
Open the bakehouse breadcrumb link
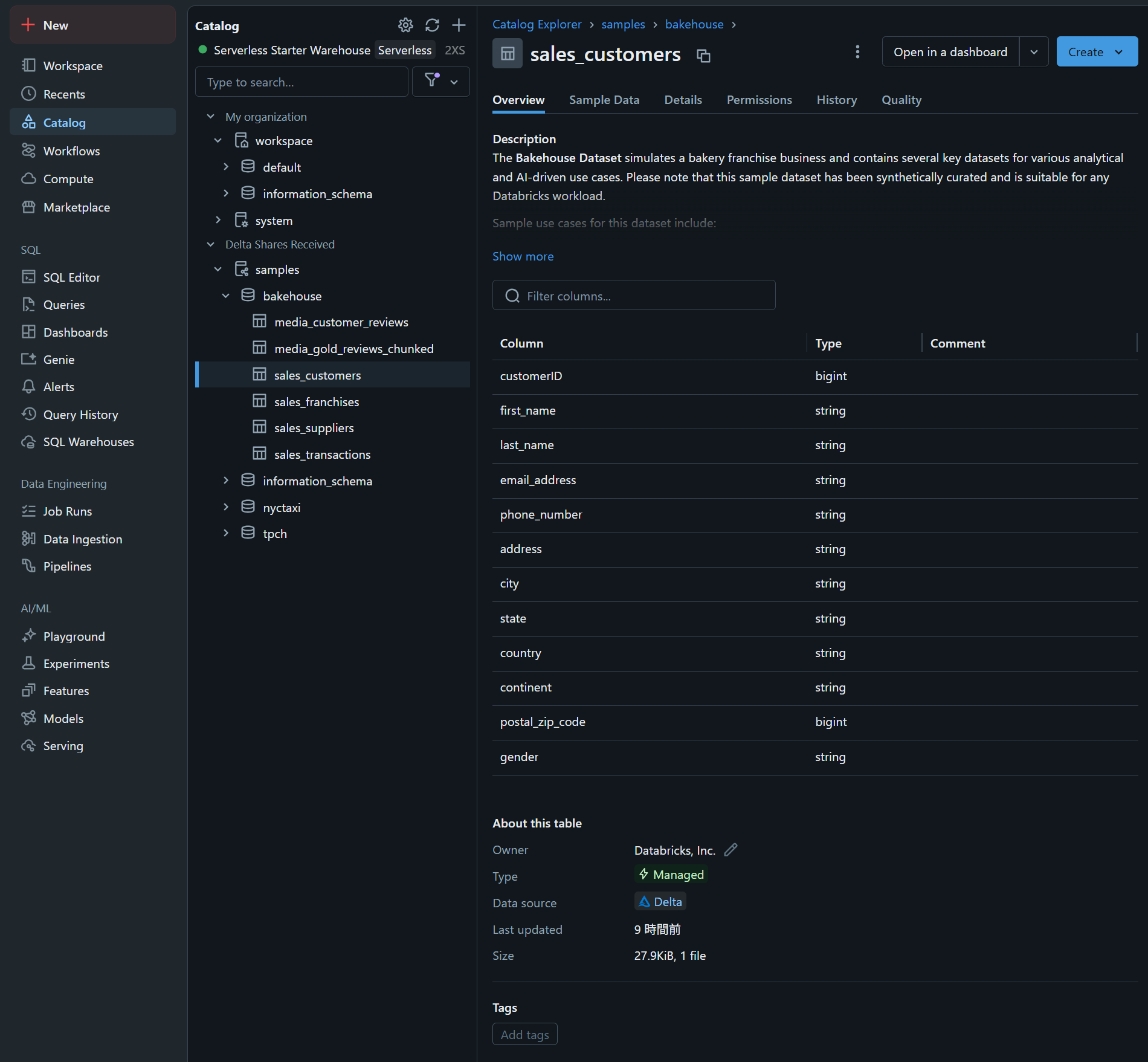point(694,24)
